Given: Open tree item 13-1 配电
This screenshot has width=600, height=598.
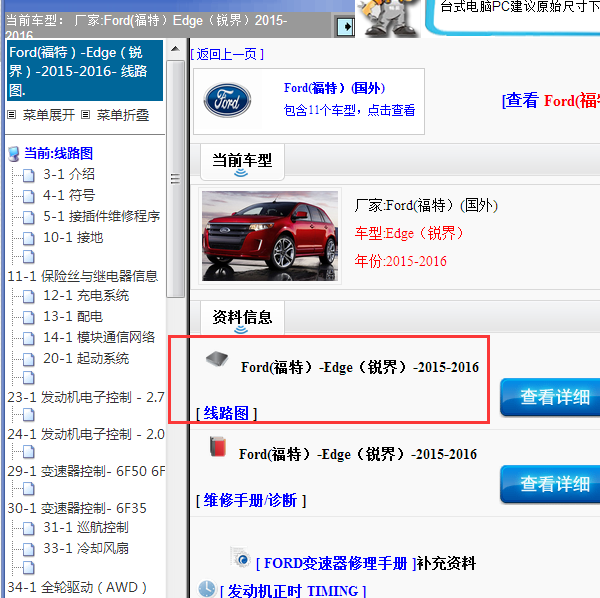Looking at the screenshot, I should (73, 316).
